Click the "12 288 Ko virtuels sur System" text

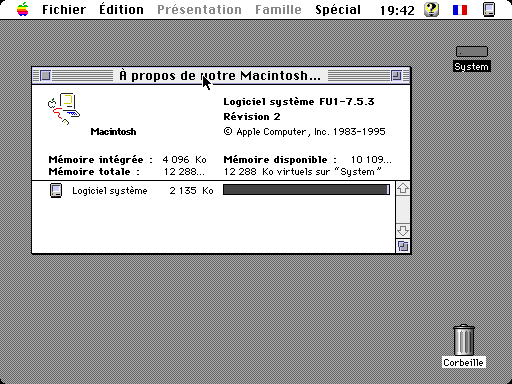[x=302, y=172]
